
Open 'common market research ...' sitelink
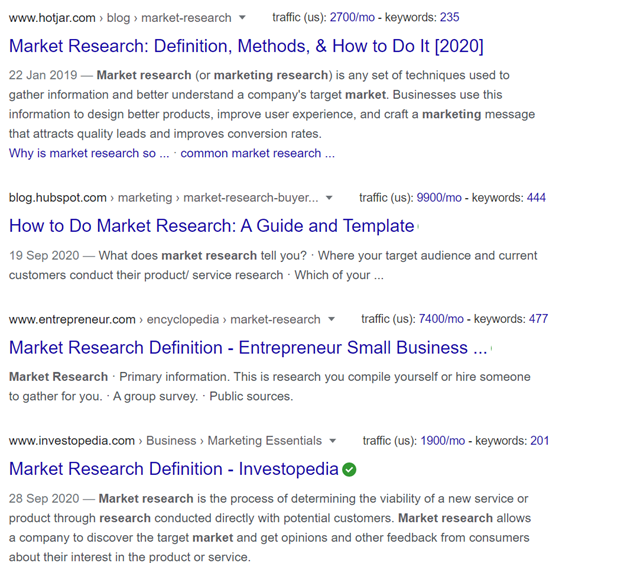point(257,154)
